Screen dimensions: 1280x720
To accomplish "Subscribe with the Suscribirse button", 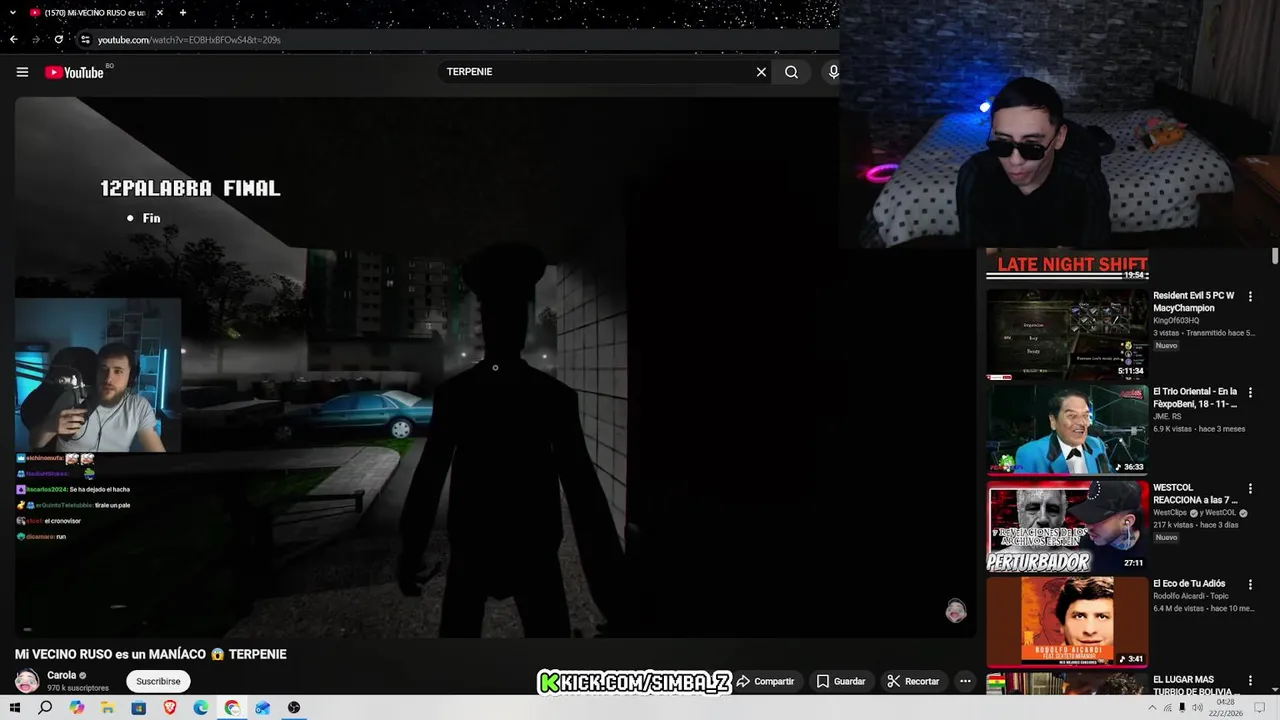I will [x=158, y=681].
